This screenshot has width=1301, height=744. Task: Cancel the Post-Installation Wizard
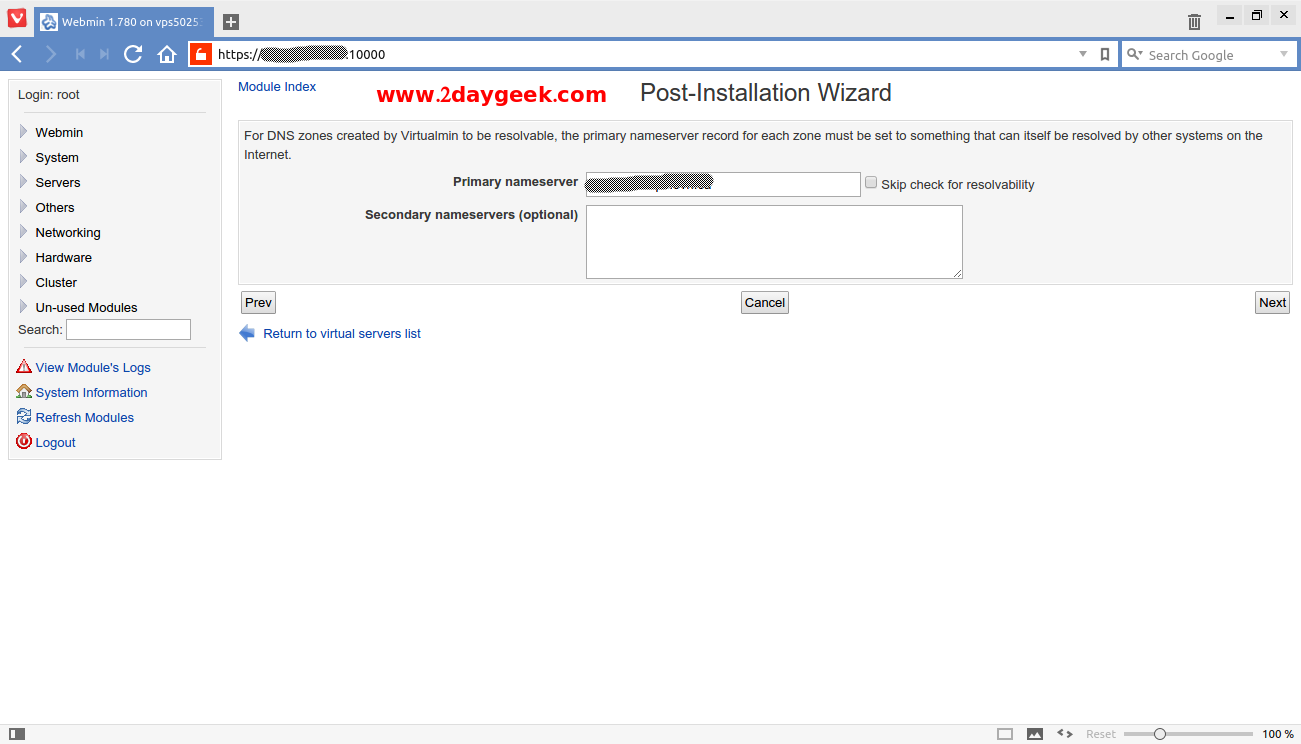765,303
